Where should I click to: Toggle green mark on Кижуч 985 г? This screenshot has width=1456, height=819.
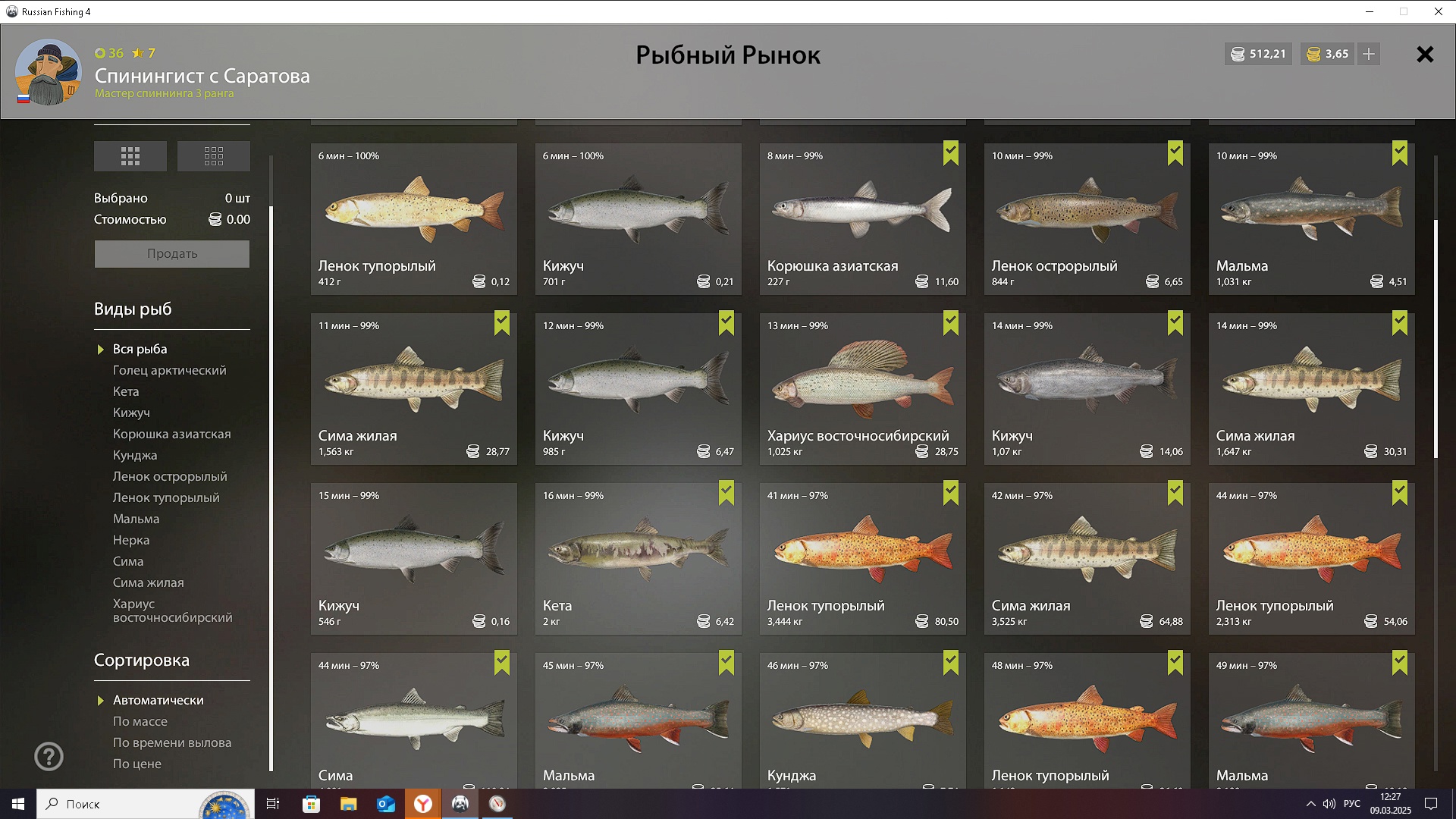click(x=726, y=323)
